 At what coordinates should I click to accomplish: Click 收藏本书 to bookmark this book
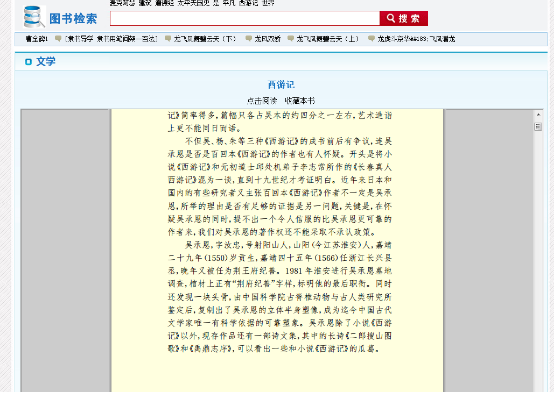coord(300,101)
